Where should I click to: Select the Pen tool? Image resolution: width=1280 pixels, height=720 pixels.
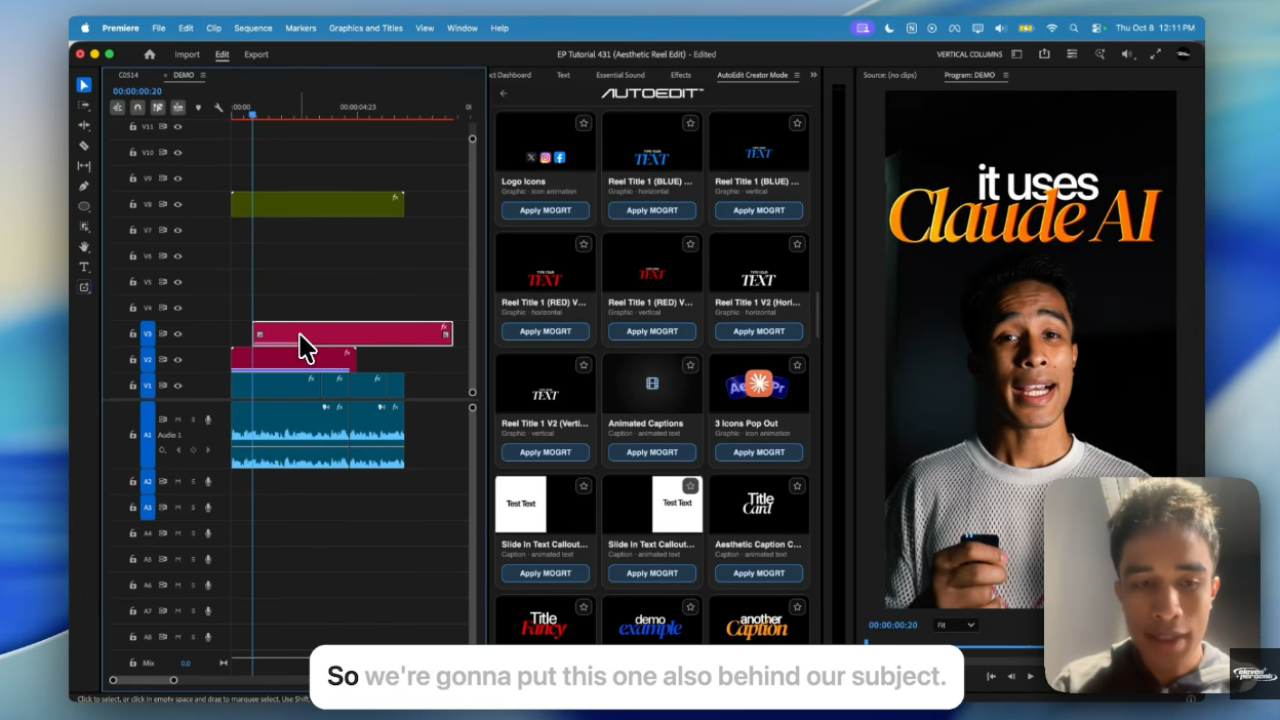[84, 186]
